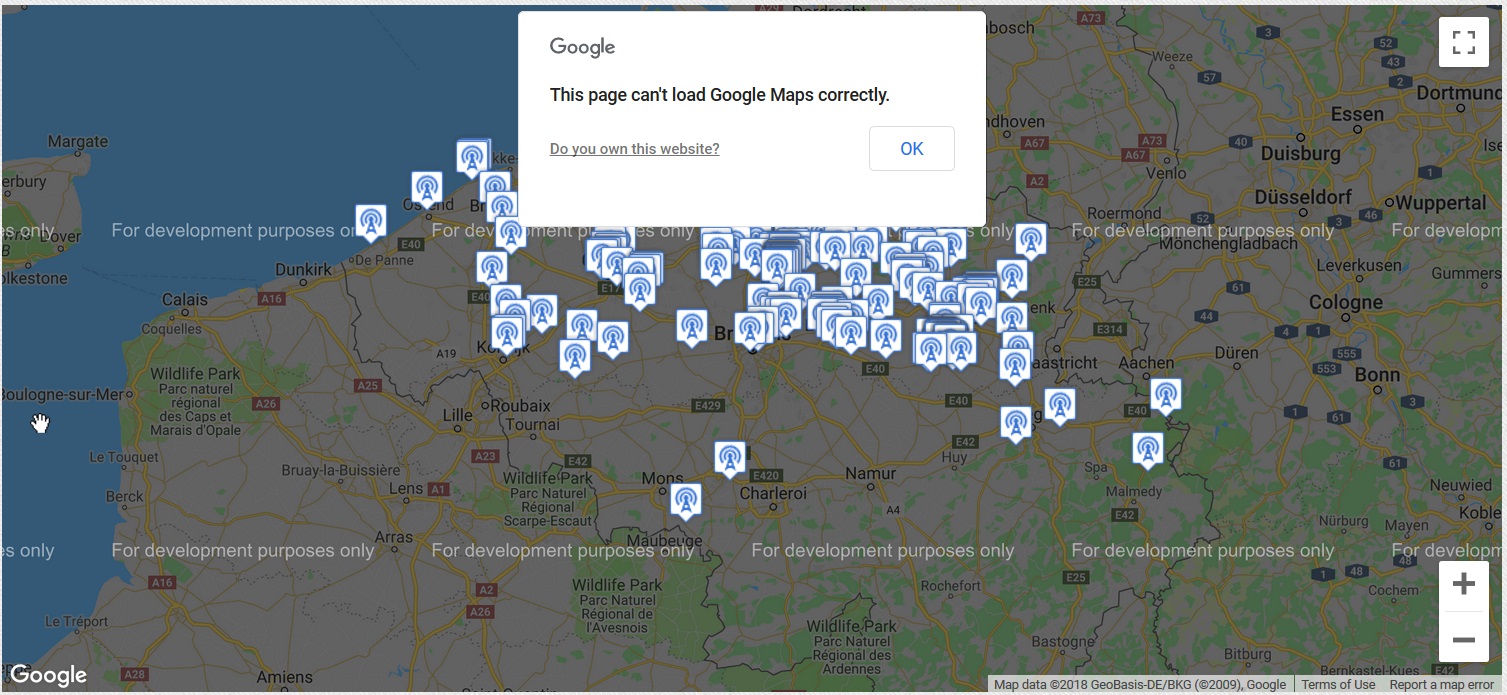
Task: Click the OK button in the dialog
Action: click(911, 149)
